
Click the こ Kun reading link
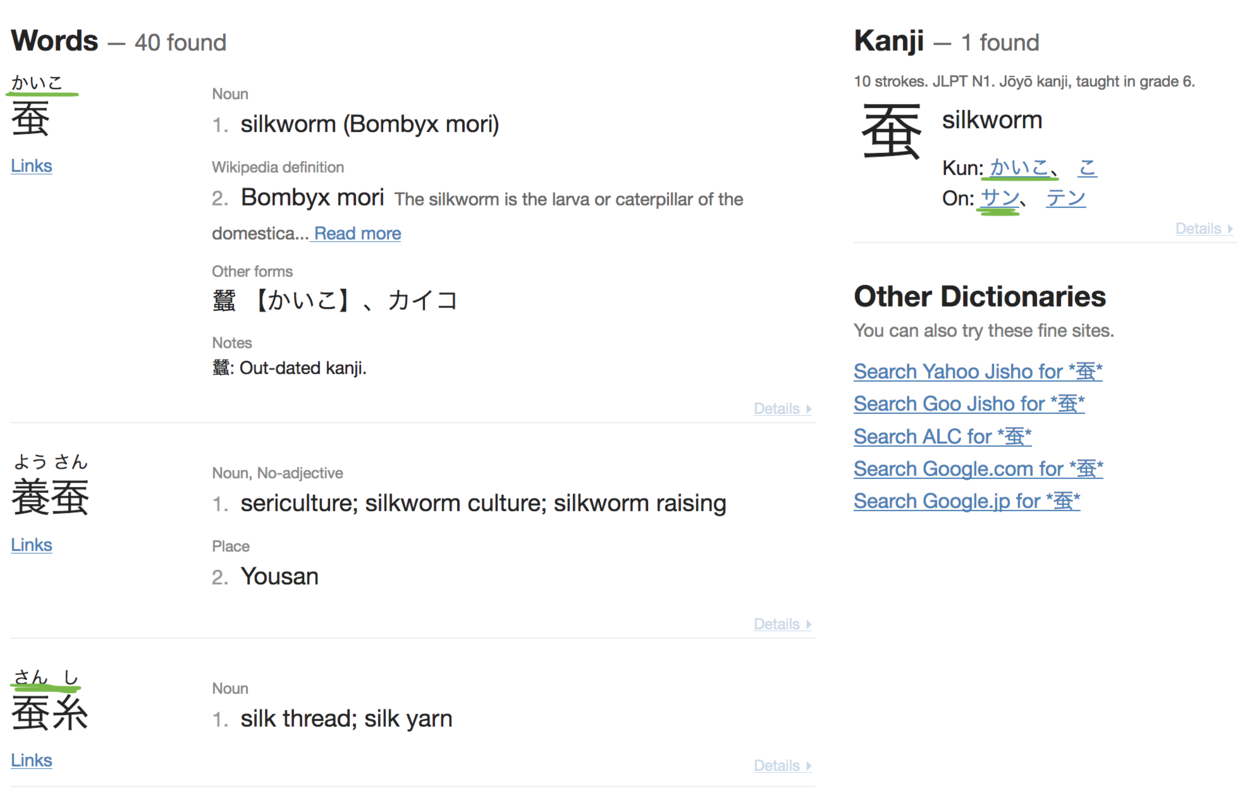click(x=1087, y=167)
